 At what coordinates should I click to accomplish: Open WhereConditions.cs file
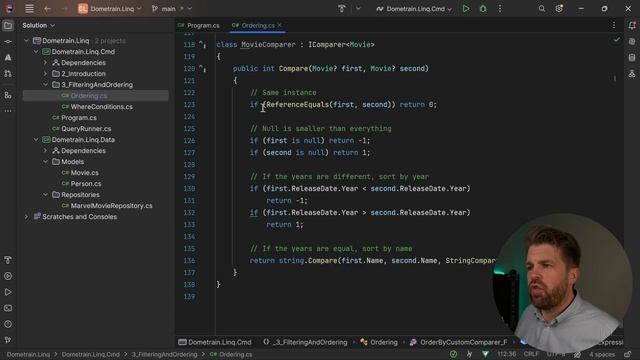coord(101,107)
